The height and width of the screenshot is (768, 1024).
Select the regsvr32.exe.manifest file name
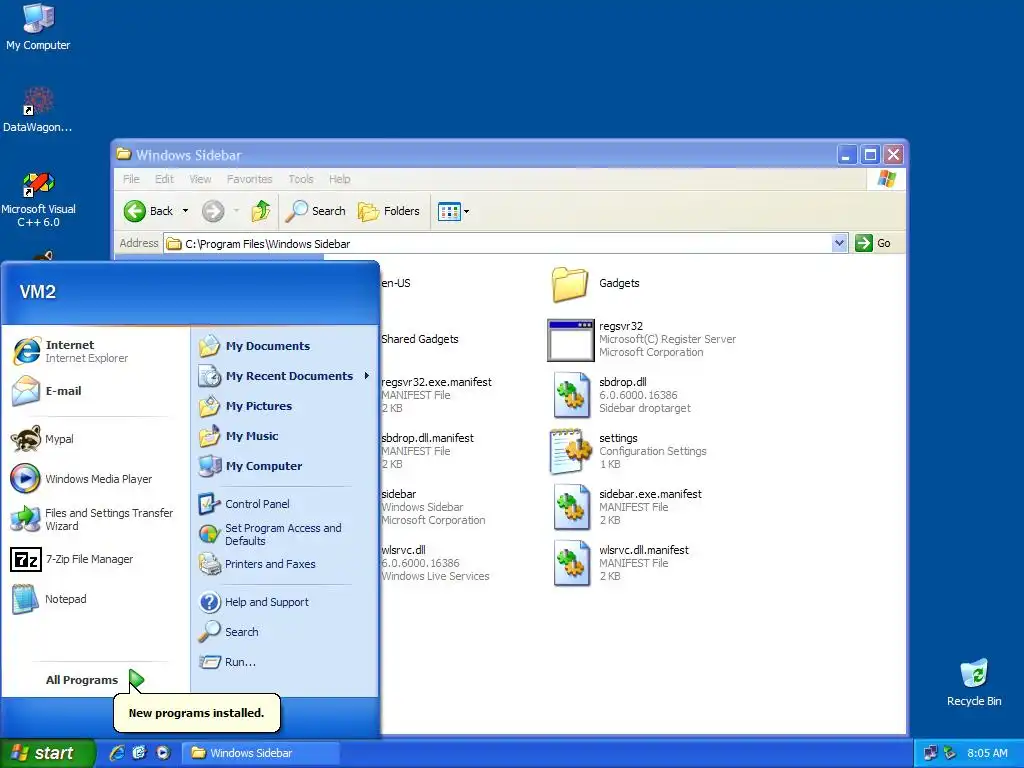(436, 382)
